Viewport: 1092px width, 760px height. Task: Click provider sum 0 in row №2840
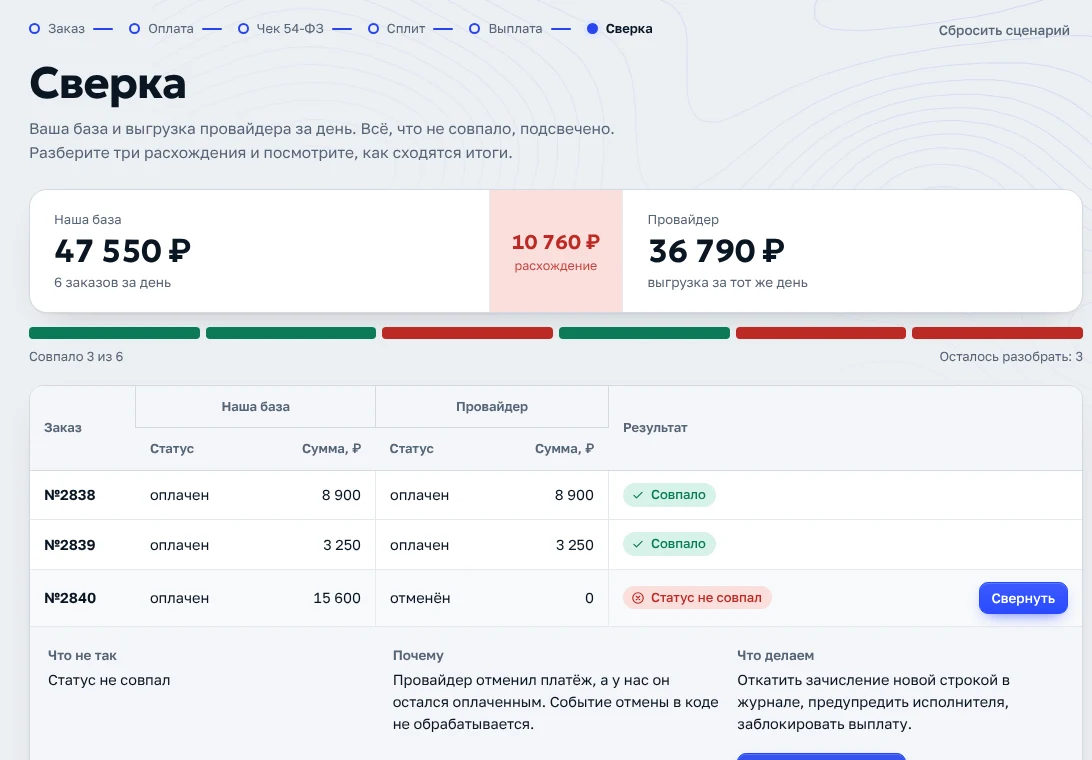(x=589, y=598)
